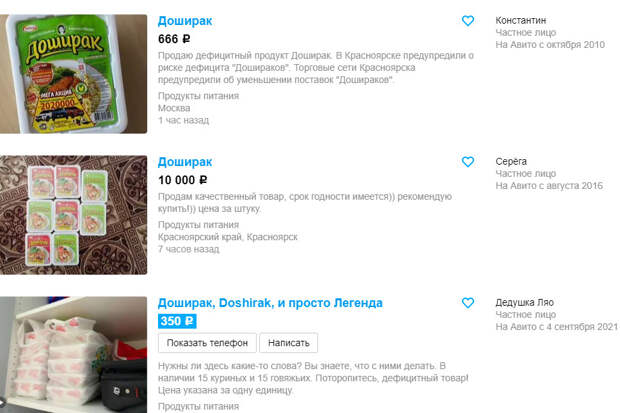
Task: Favorite the 666 ₽ Доширак listing
Action: (x=468, y=21)
